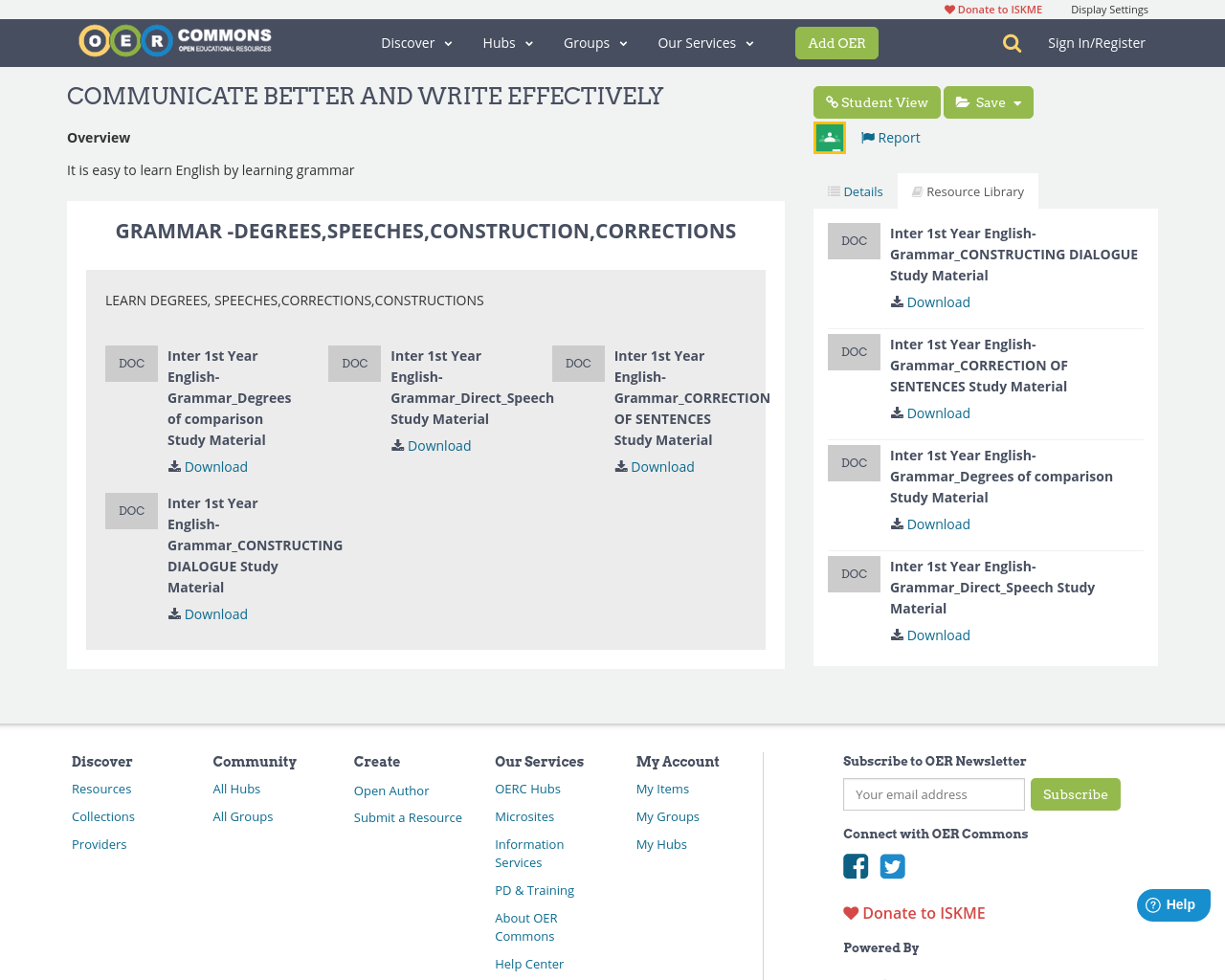This screenshot has height=980, width=1225.
Task: Click the download icon beside CONSTRUCTING DIALOGUE material
Action: [x=173, y=613]
